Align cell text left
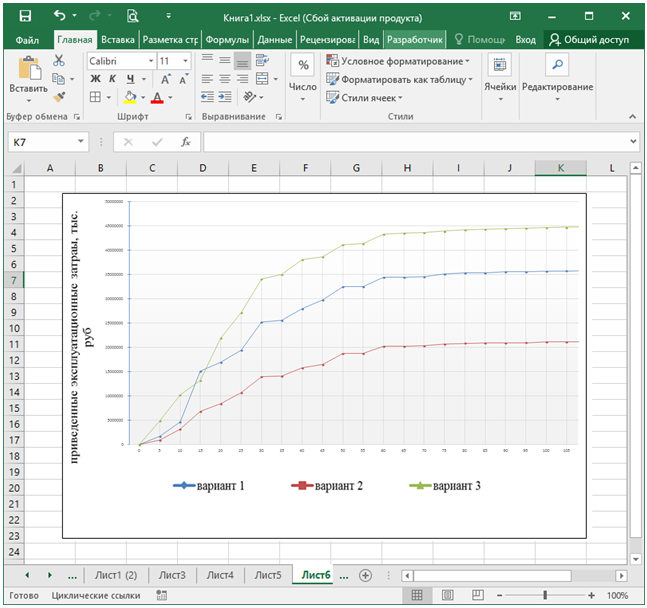This screenshot has width=647, height=608. click(207, 78)
